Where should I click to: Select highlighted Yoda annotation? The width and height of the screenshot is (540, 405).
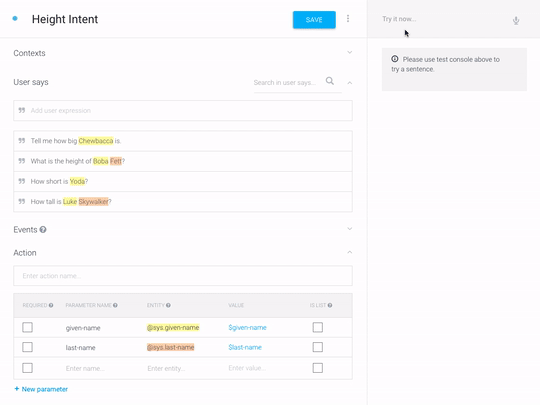77,181
